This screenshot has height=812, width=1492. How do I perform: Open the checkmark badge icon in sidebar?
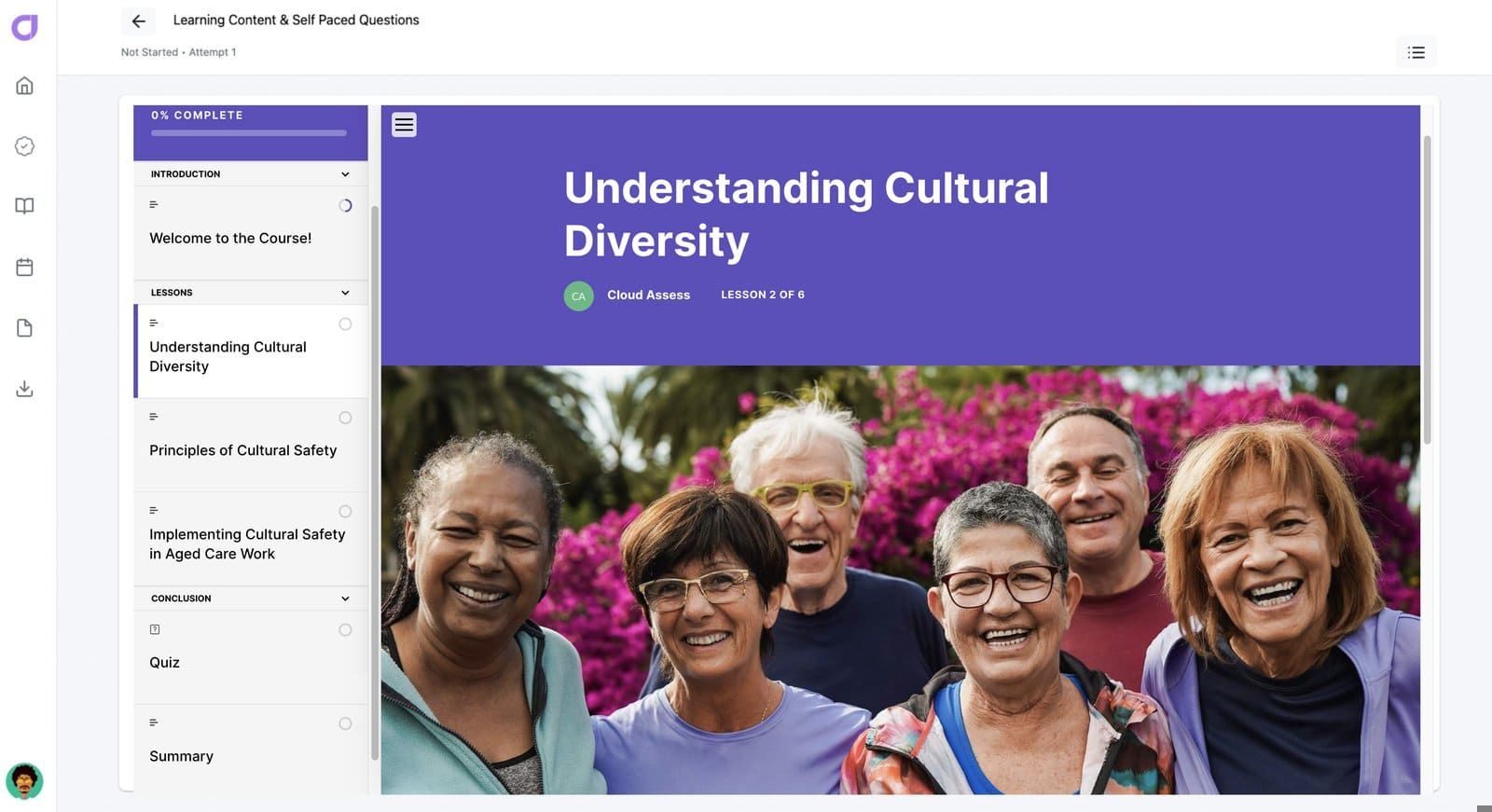(x=24, y=146)
